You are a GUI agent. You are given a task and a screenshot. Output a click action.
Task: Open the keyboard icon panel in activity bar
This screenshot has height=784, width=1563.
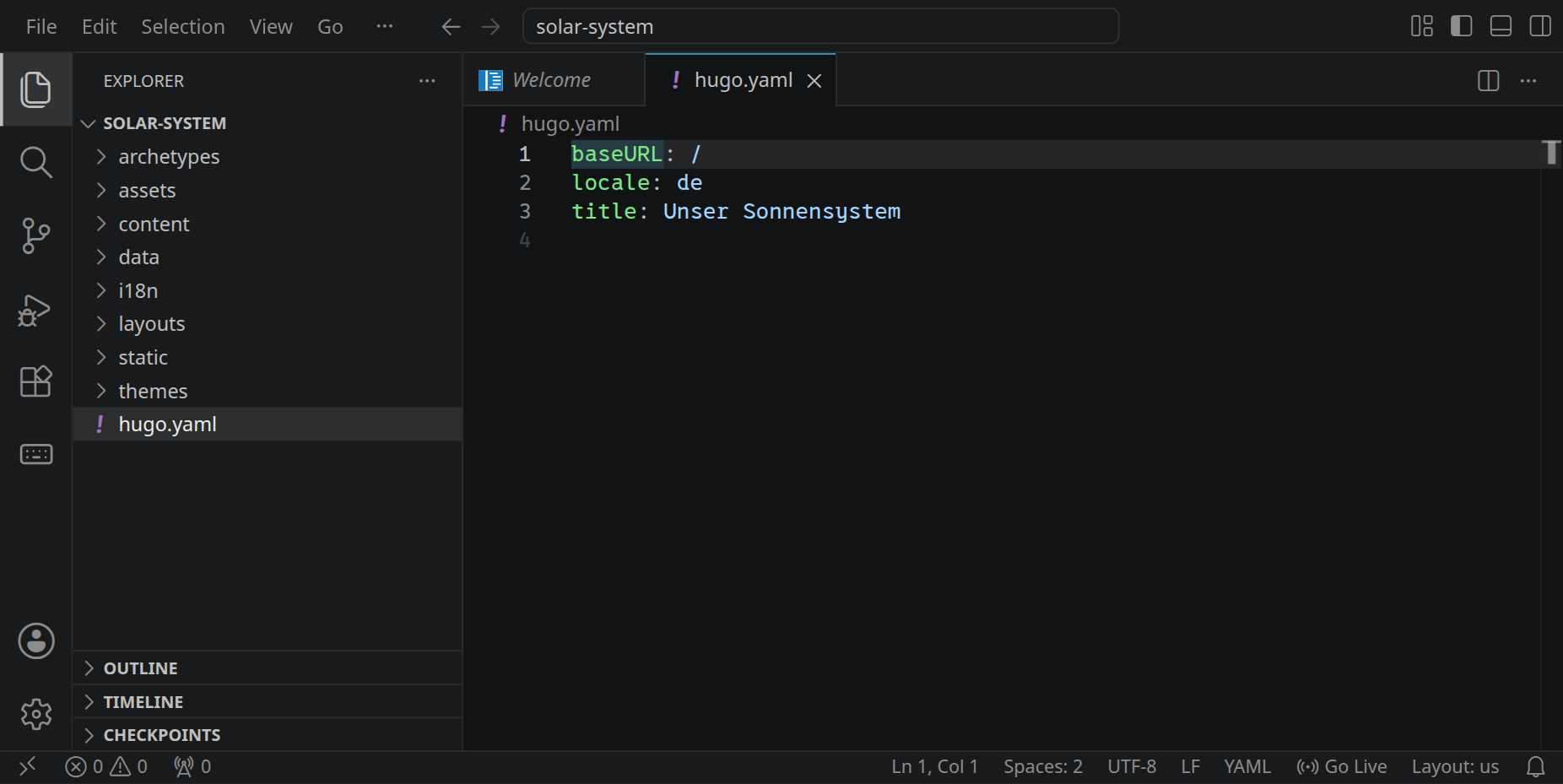pyautogui.click(x=35, y=454)
